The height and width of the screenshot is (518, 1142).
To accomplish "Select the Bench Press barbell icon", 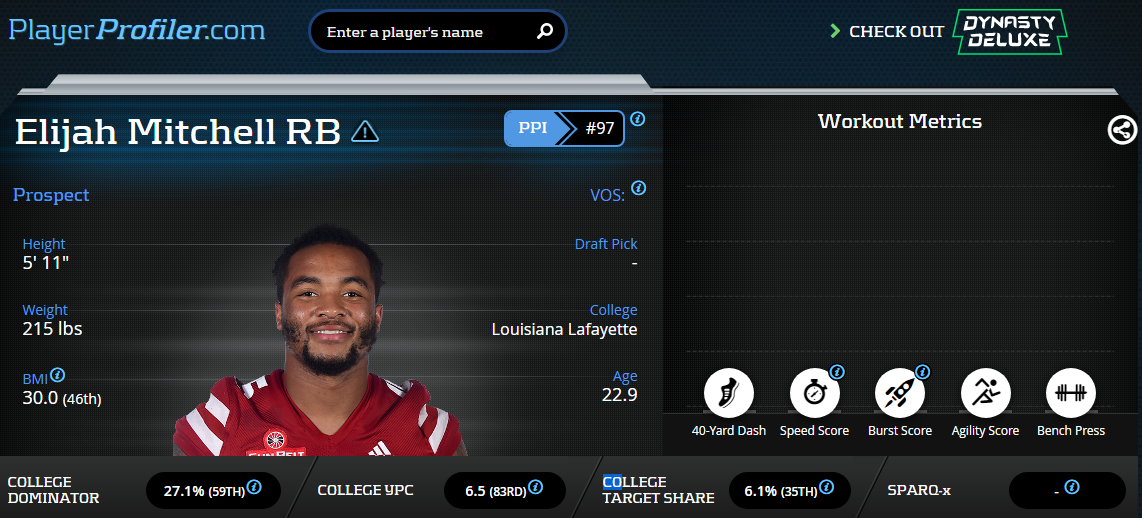I will click(1071, 393).
